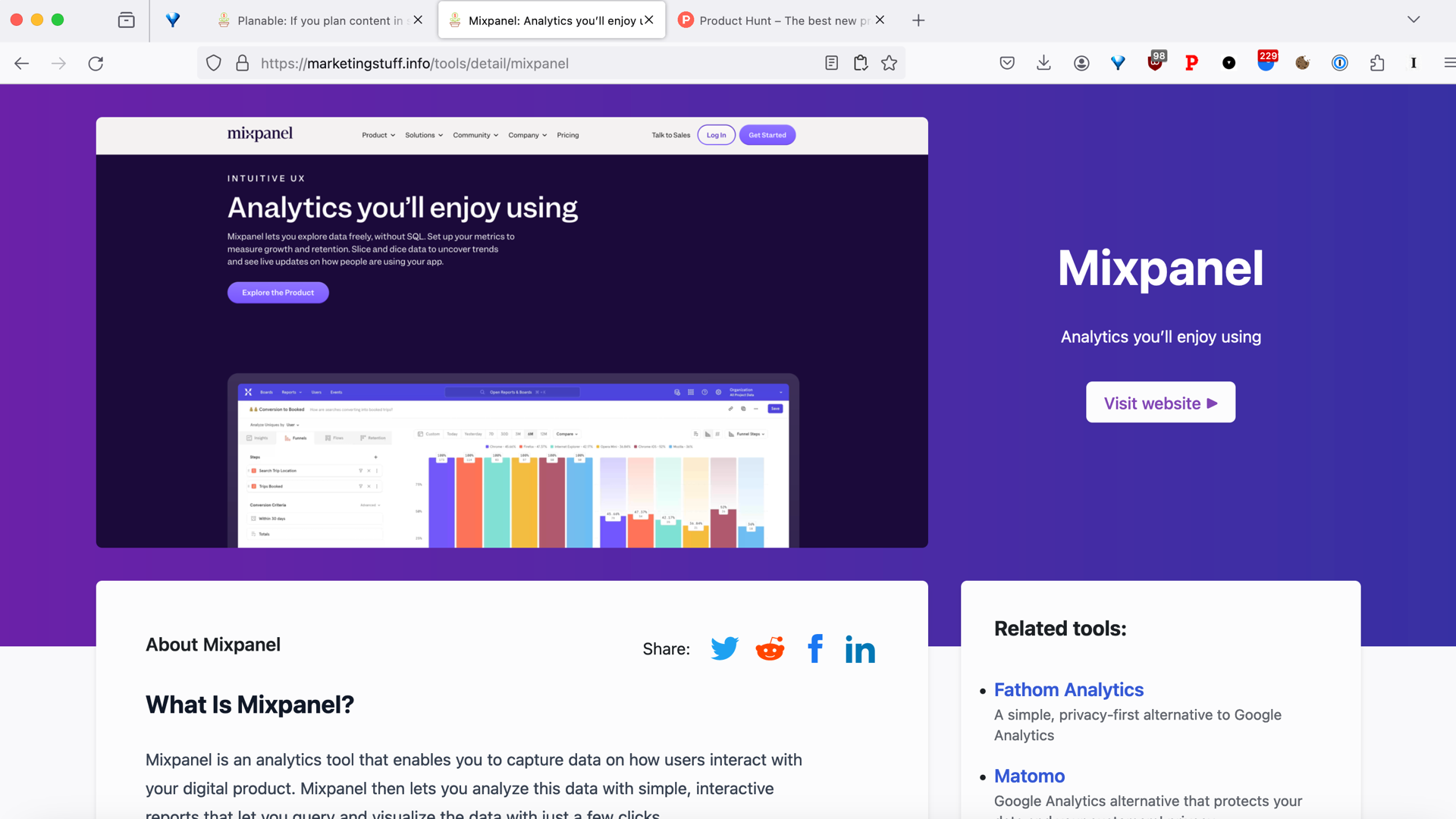Click the 'What Is Mixpanel?' heading
1456x819 pixels.
(x=249, y=704)
